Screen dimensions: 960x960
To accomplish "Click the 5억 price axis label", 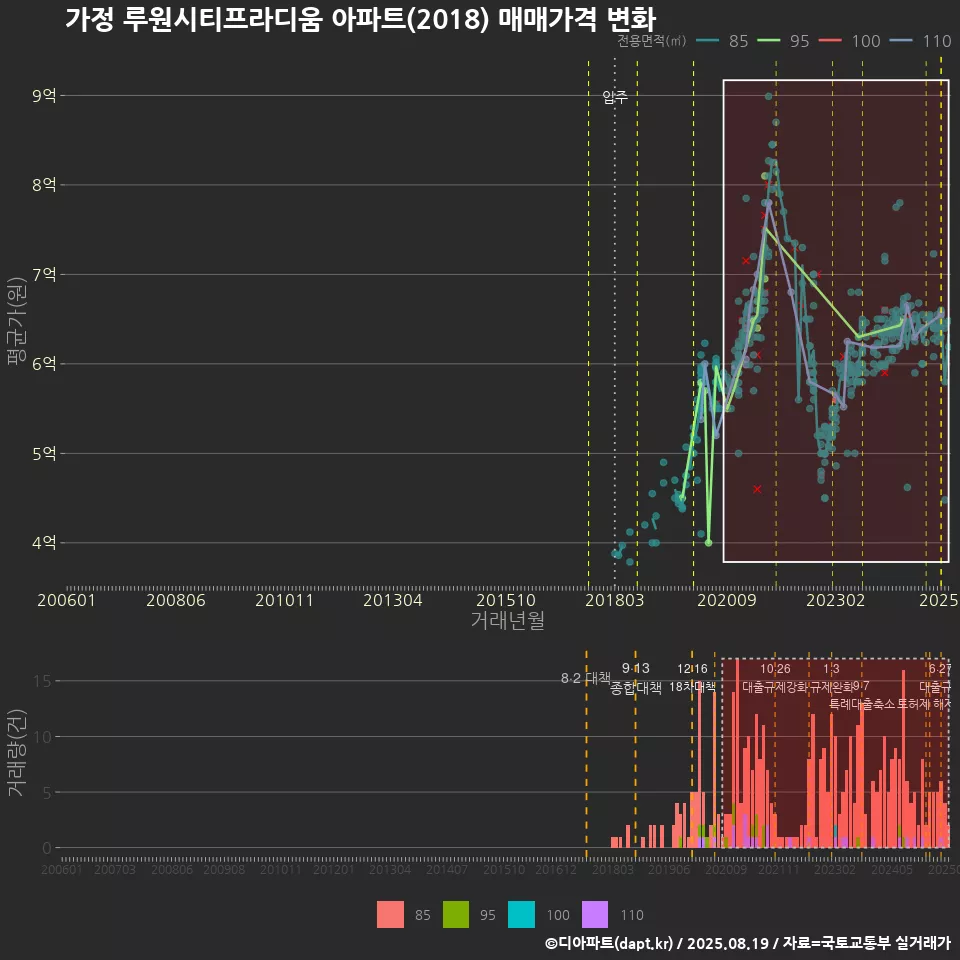I will pos(44,454).
